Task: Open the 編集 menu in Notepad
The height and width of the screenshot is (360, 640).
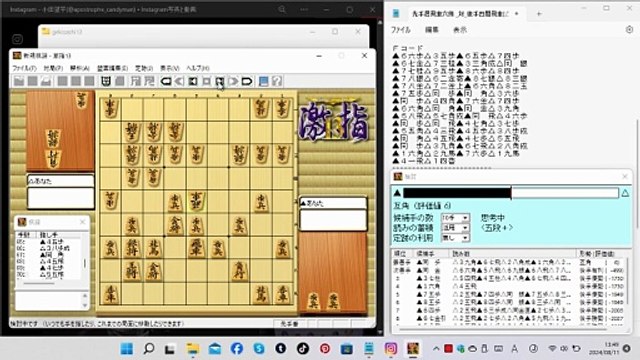Action: click(x=432, y=30)
